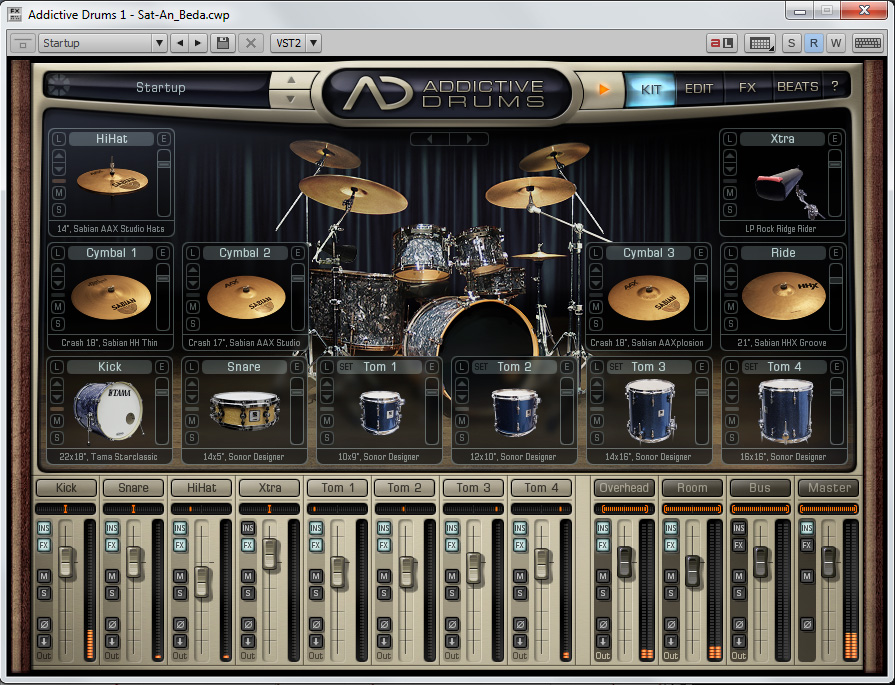This screenshot has height=685, width=895.
Task: Click the phase invert icon on Kick channel
Action: (x=44, y=624)
